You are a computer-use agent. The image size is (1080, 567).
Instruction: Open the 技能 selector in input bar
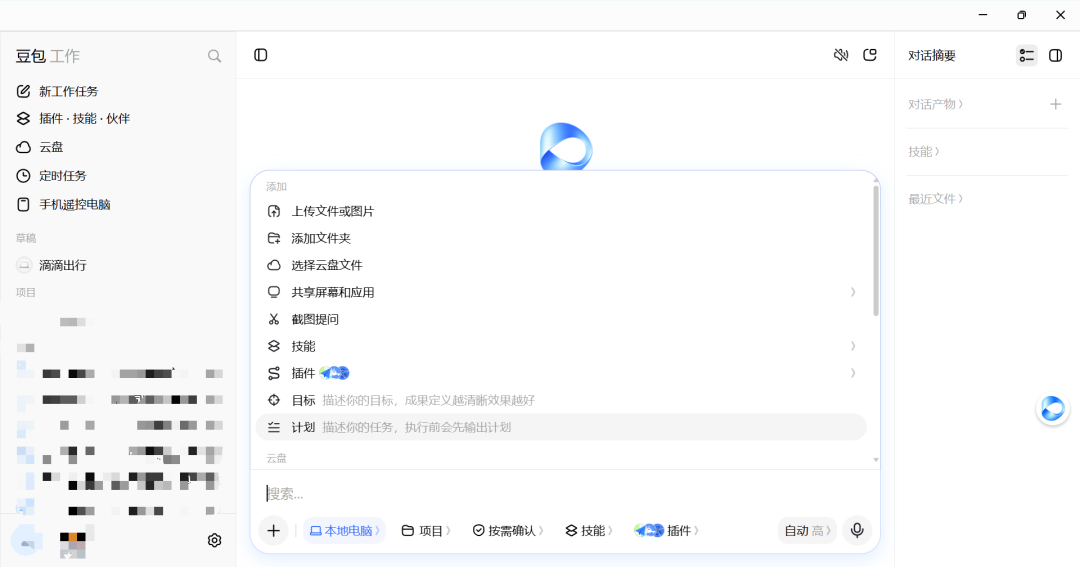[x=589, y=530]
